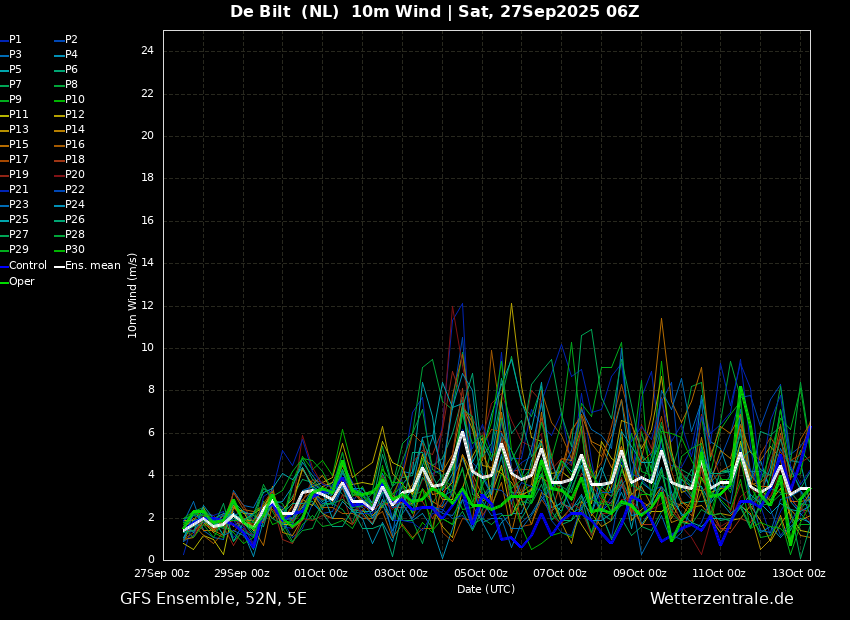Click the 12 tick on wind axis
850x620 pixels.
[x=147, y=306]
